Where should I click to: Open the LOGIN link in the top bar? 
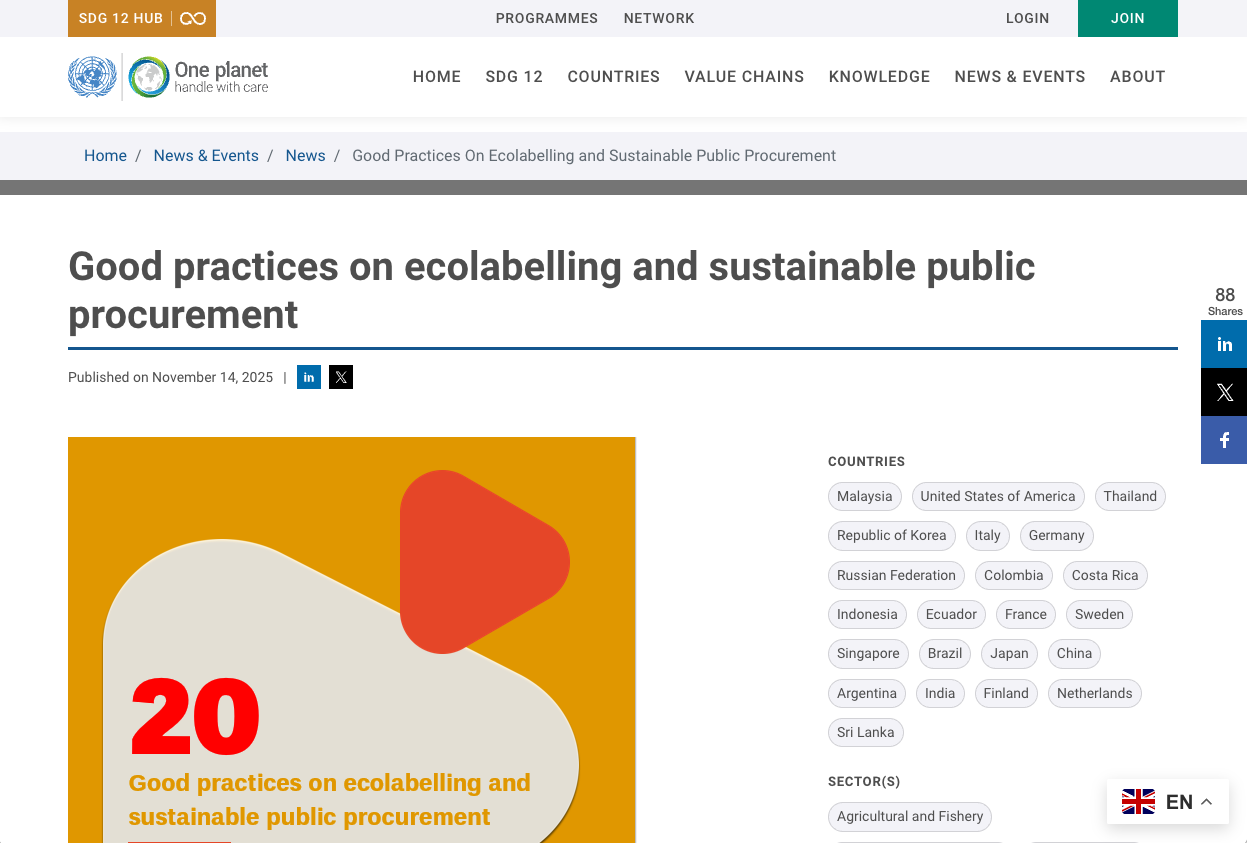click(x=1027, y=18)
